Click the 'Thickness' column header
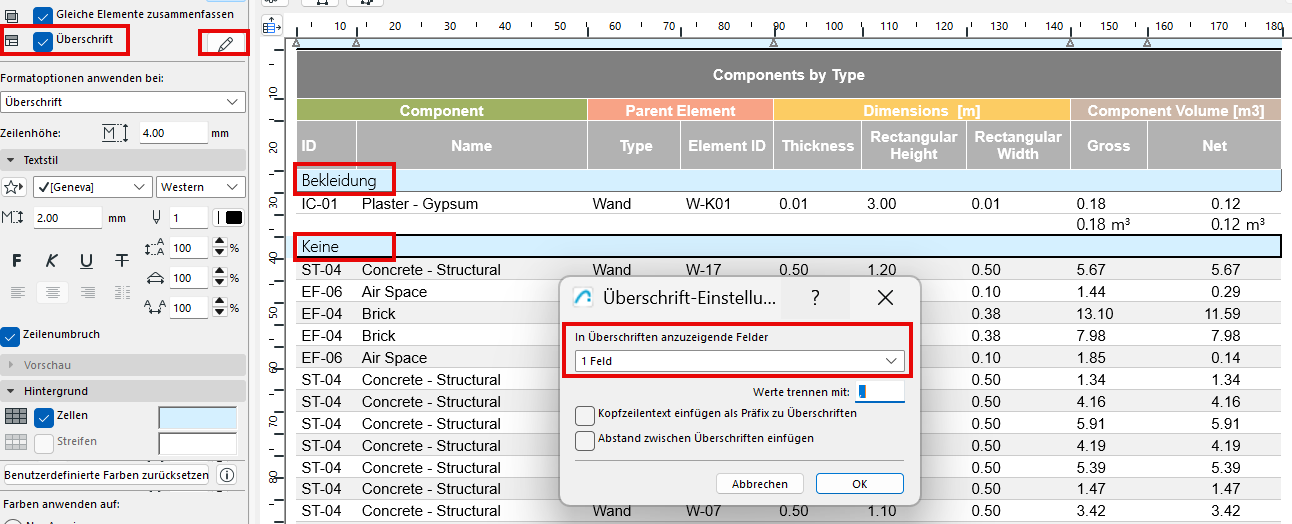1292x524 pixels. (818, 146)
